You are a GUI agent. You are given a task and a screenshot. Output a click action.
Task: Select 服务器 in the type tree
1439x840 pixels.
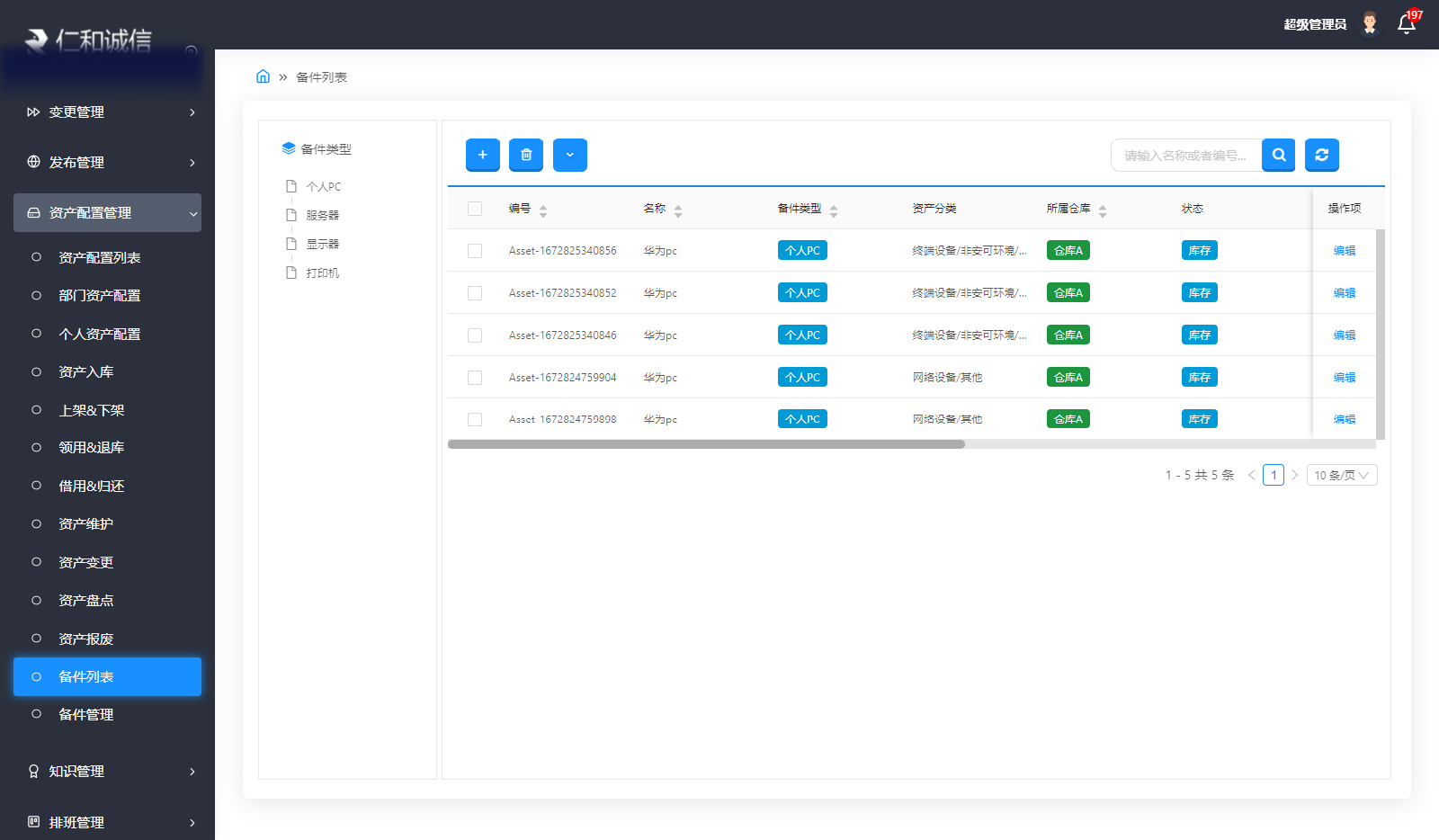point(322,215)
